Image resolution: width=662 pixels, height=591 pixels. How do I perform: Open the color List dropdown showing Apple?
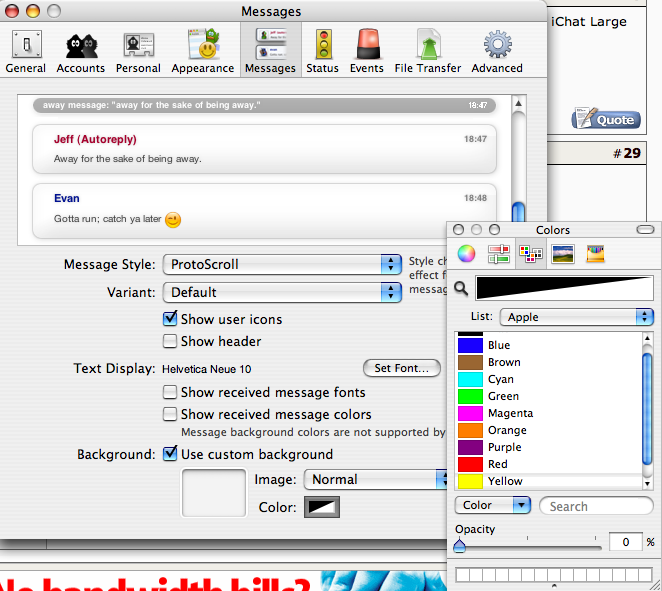(576, 317)
